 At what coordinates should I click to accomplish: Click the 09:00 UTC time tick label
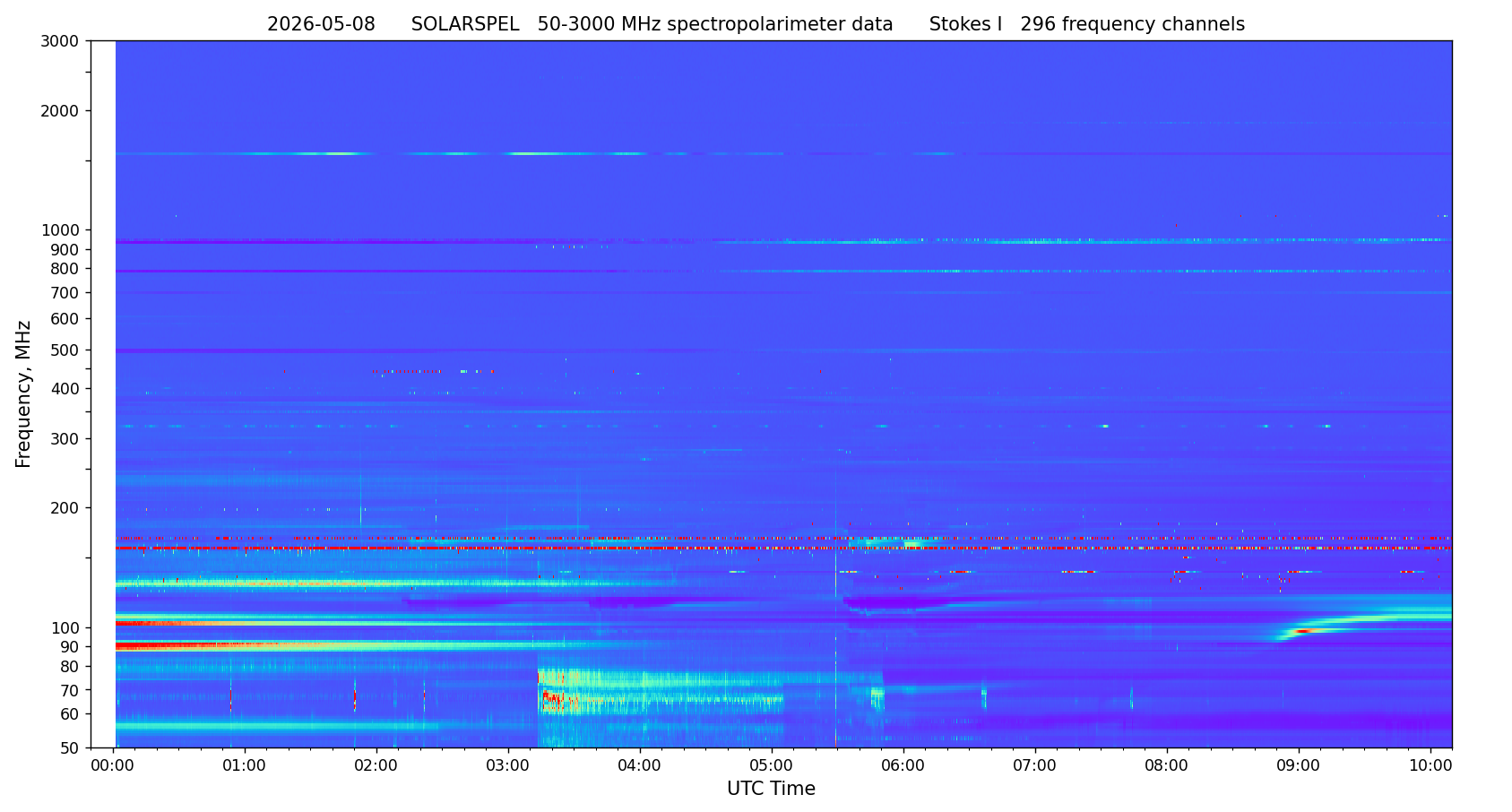1298,765
